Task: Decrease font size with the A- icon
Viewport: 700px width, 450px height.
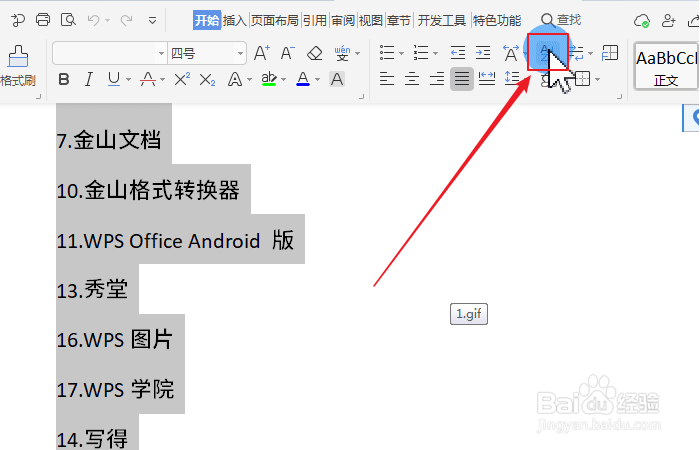Action: click(288, 53)
